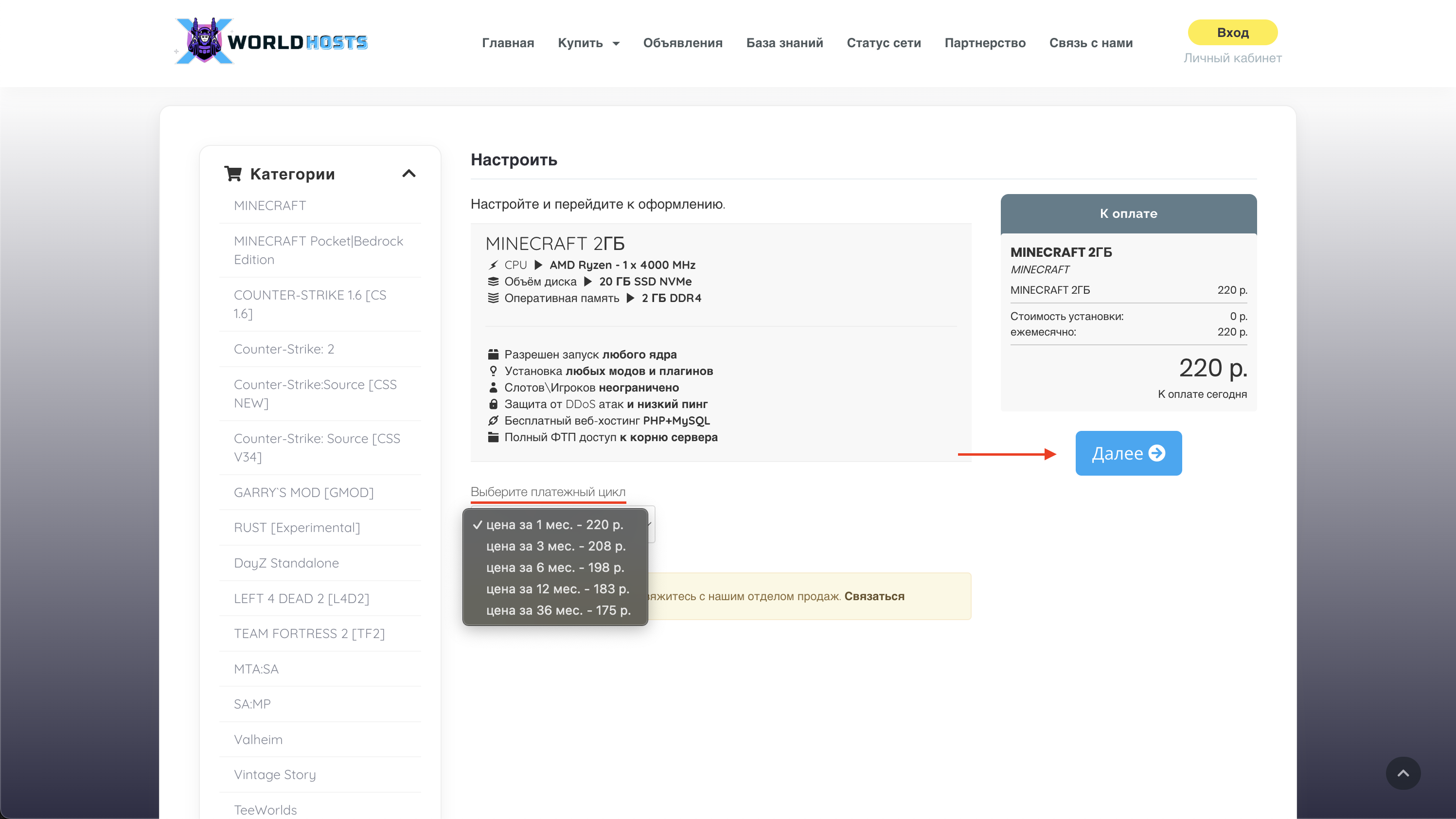The height and width of the screenshot is (819, 1456).
Task: Select цена за 3 мес. - 208 р.
Action: [x=554, y=546]
